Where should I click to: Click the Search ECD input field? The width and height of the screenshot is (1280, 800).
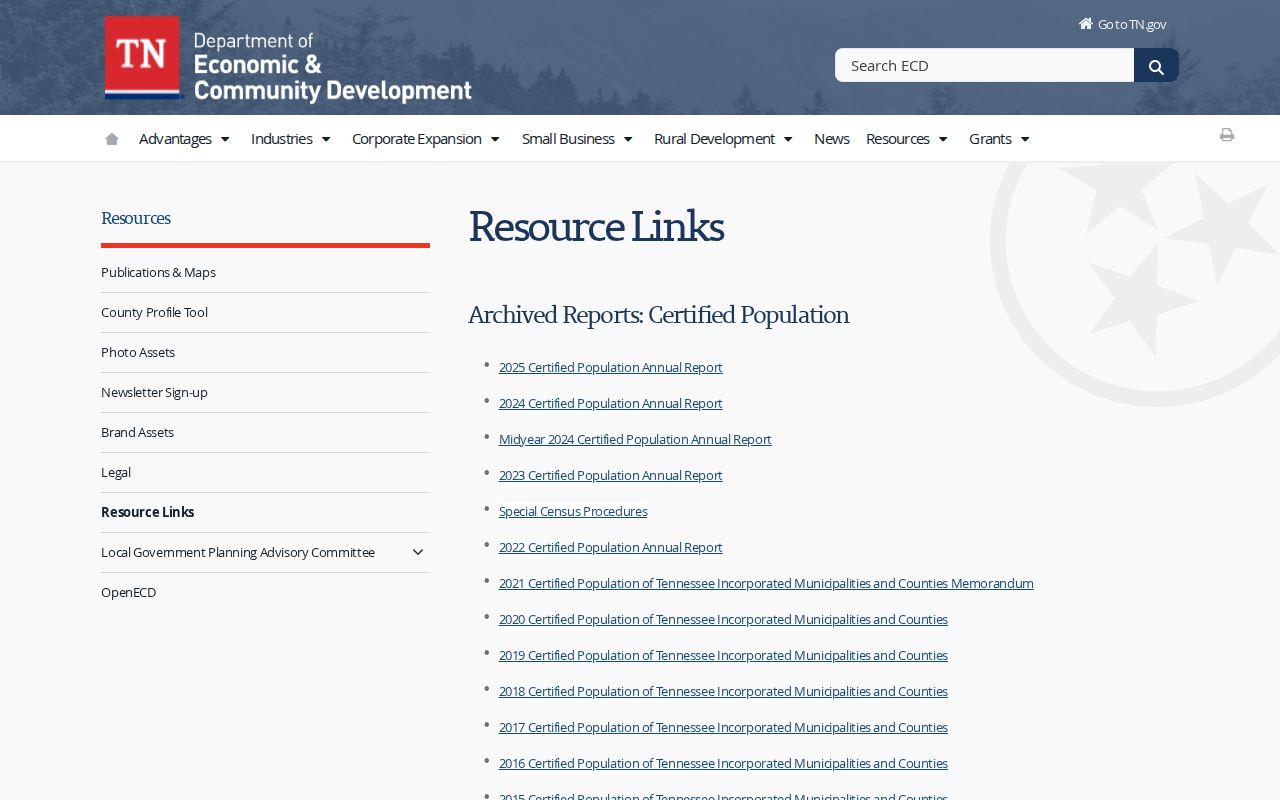coord(985,65)
